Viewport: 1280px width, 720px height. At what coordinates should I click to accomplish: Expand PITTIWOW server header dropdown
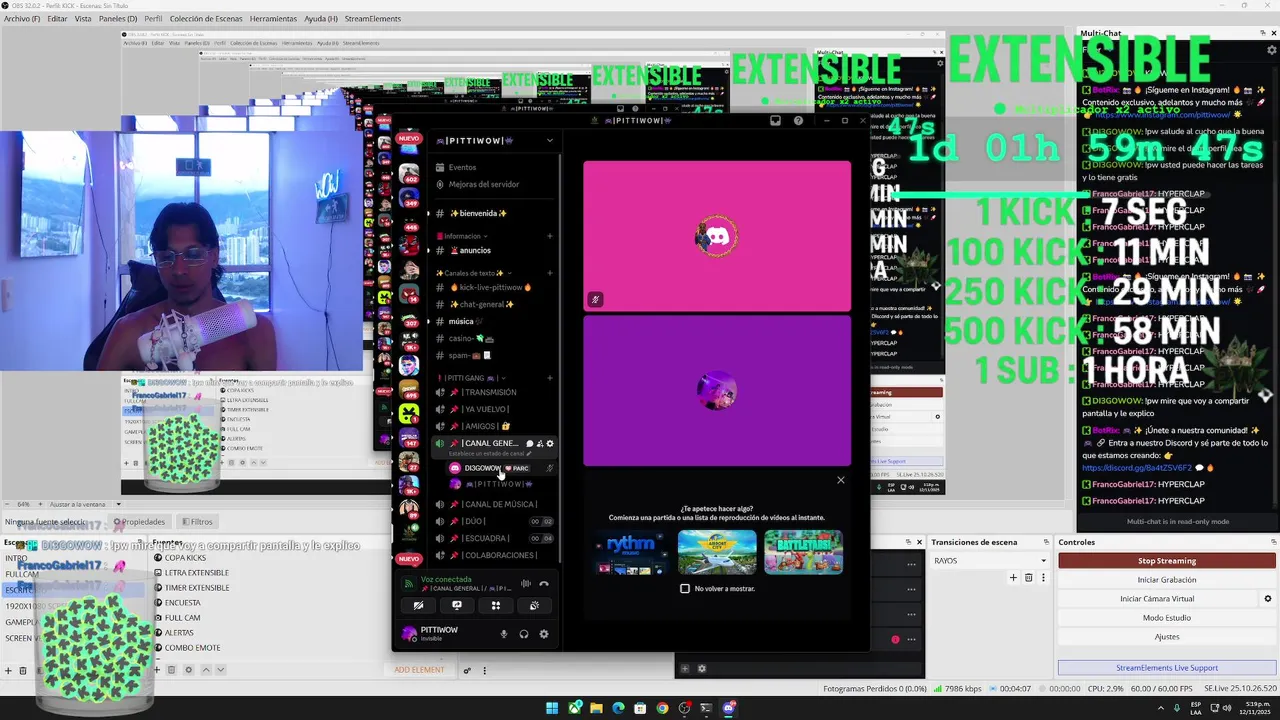tap(549, 141)
